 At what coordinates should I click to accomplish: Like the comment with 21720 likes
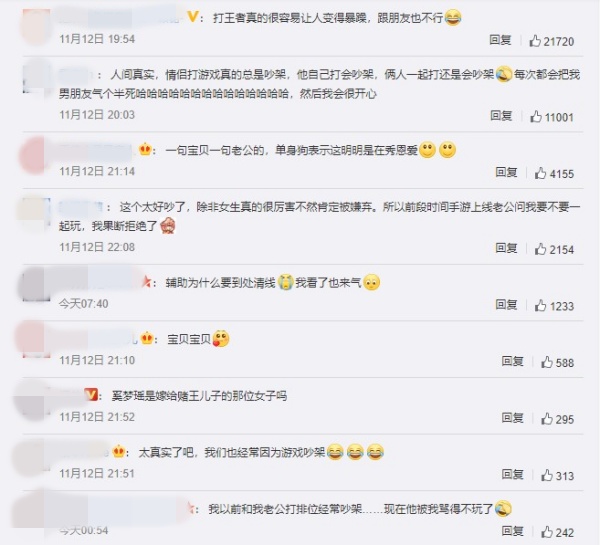(x=535, y=41)
